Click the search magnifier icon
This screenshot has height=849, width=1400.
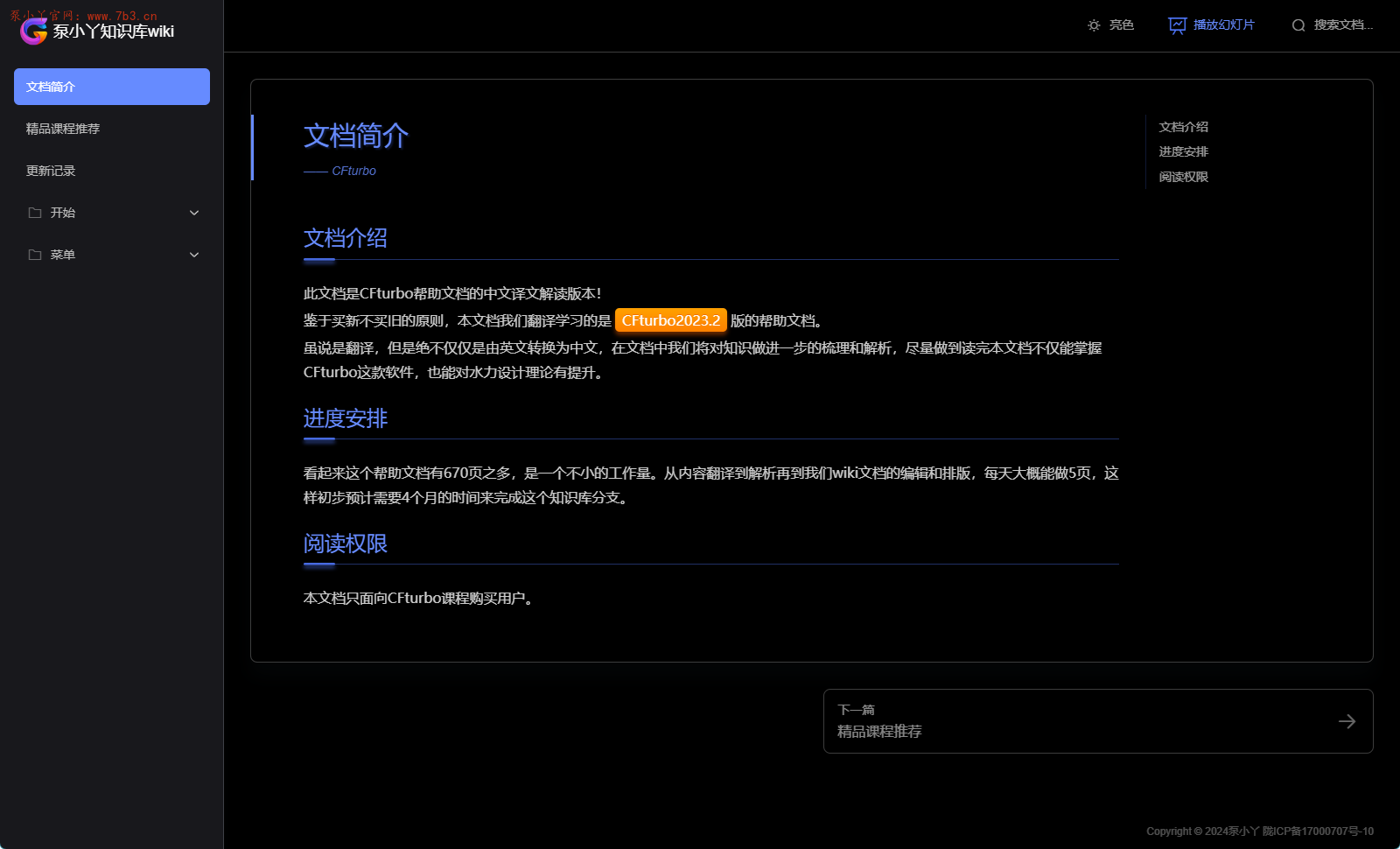pyautogui.click(x=1298, y=25)
